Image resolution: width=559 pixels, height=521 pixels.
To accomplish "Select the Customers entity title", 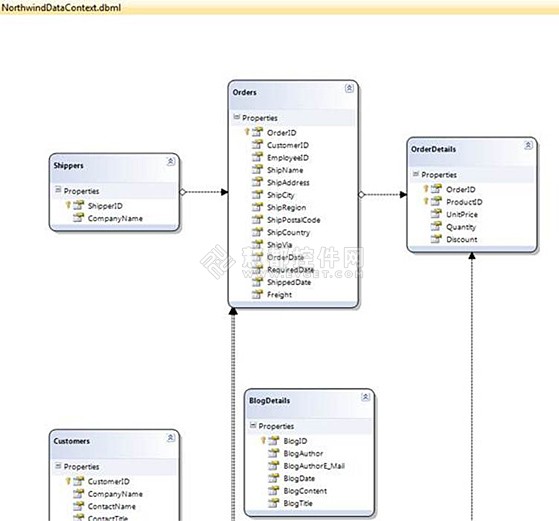I will [72, 441].
